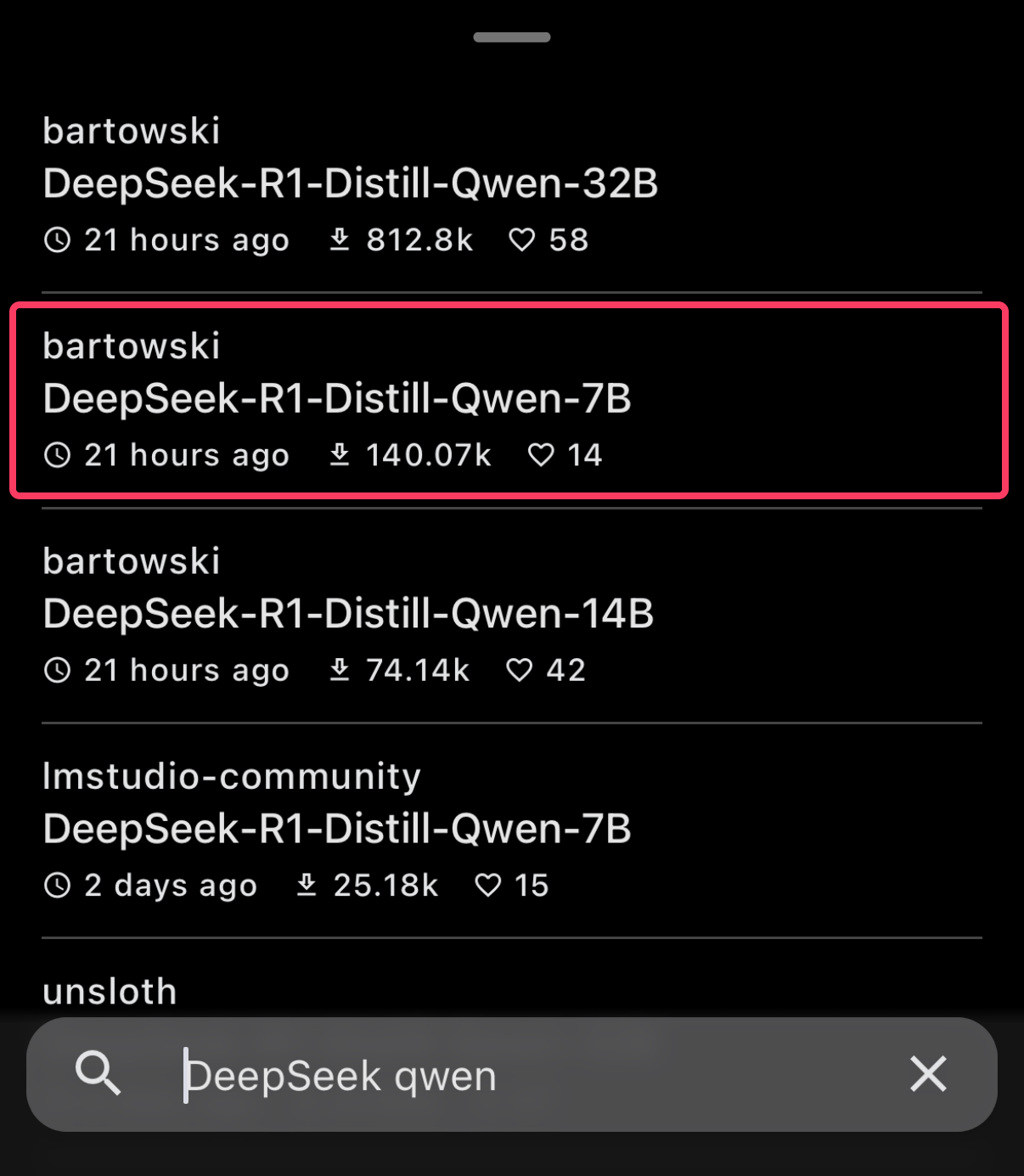Click download icon next to 812.8k
The width and height of the screenshot is (1024, 1176).
pyautogui.click(x=340, y=240)
